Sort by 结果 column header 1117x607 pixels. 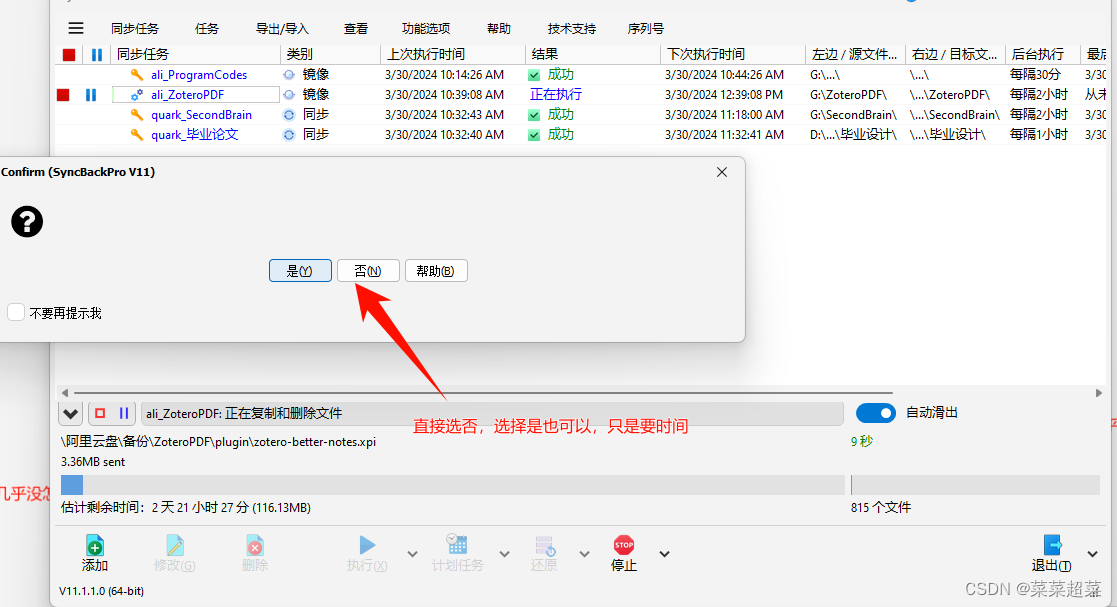pyautogui.click(x=593, y=54)
